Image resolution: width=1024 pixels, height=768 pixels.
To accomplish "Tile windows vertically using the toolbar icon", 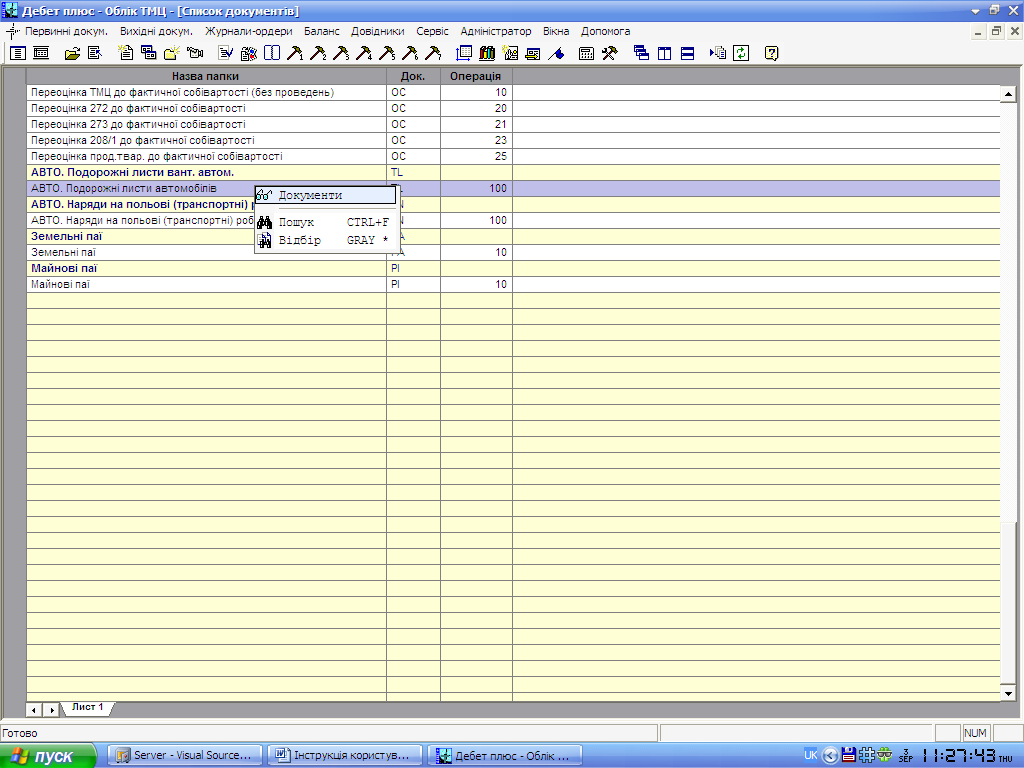I will 664,54.
